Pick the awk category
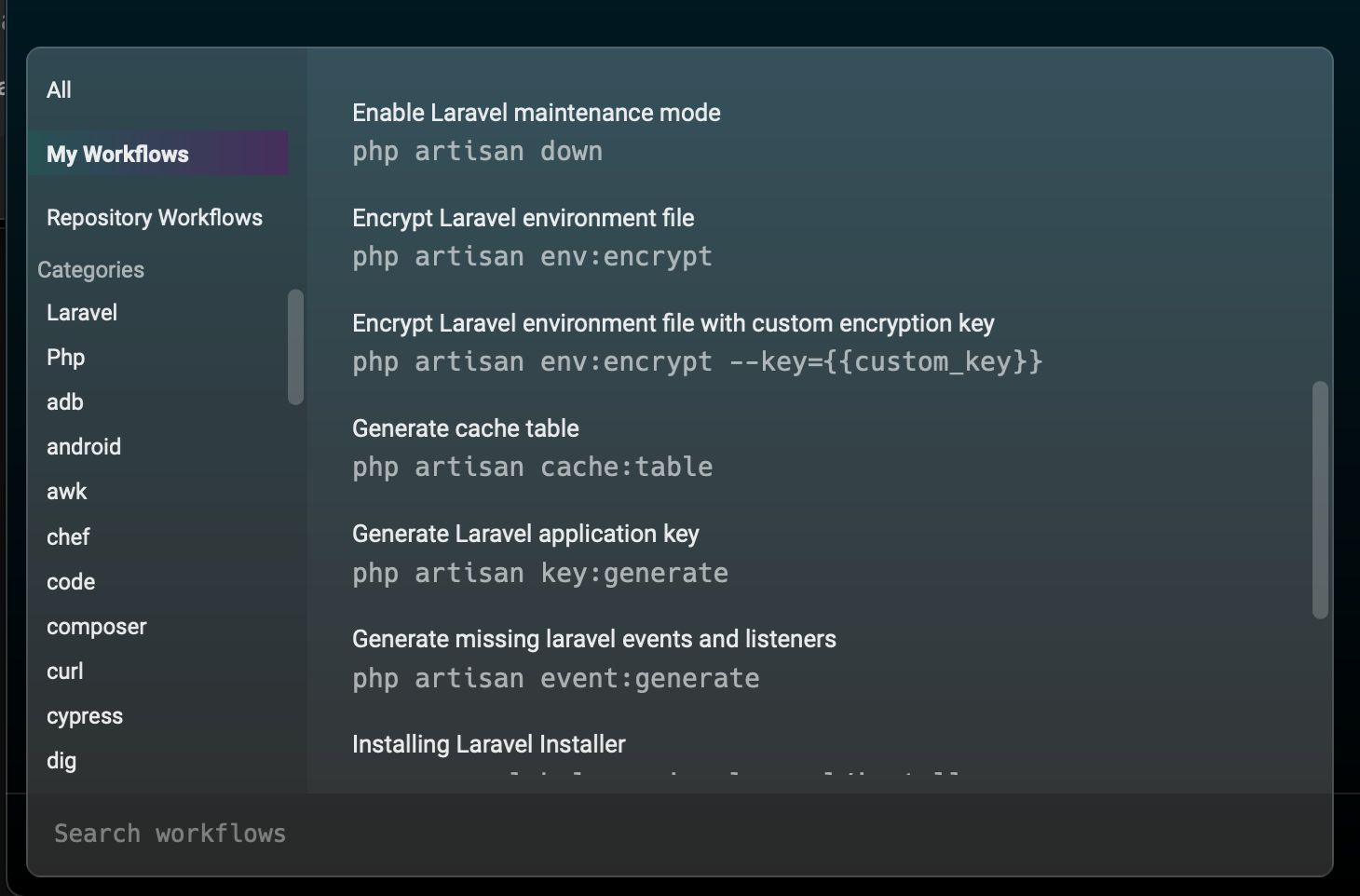The width and height of the screenshot is (1360, 896). pos(67,492)
